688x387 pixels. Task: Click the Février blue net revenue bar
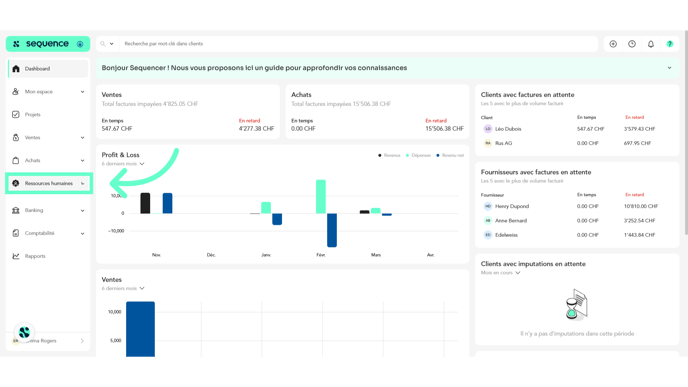tap(332, 230)
